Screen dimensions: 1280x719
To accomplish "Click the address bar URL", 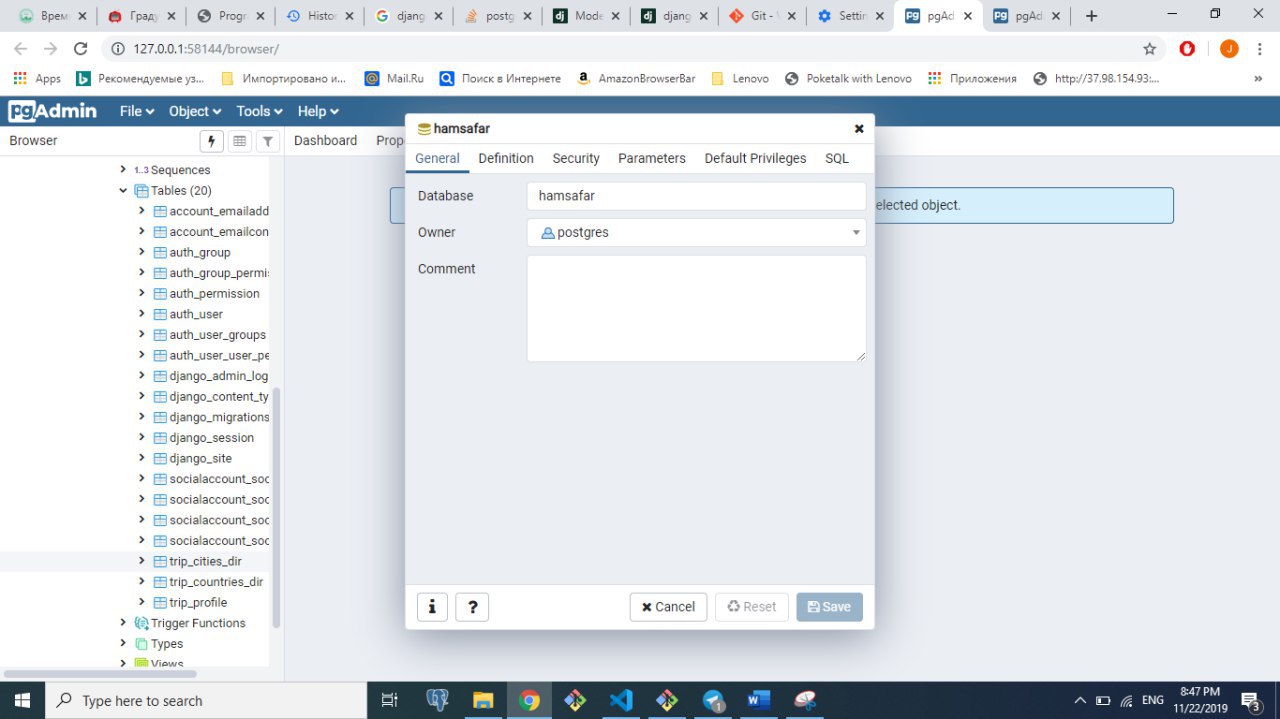I will (x=206, y=49).
